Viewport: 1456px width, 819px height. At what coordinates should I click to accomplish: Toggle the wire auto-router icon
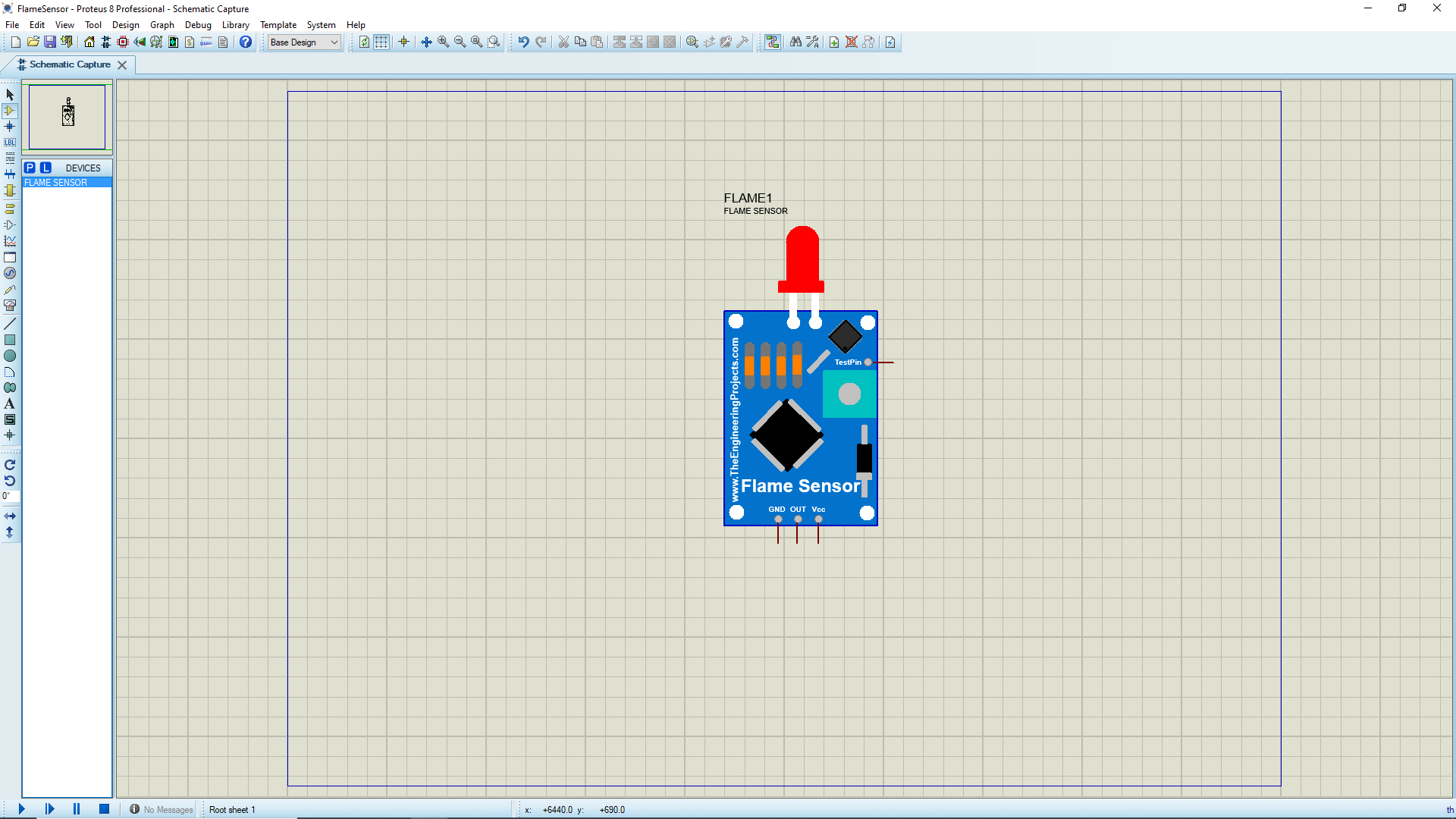click(x=773, y=42)
